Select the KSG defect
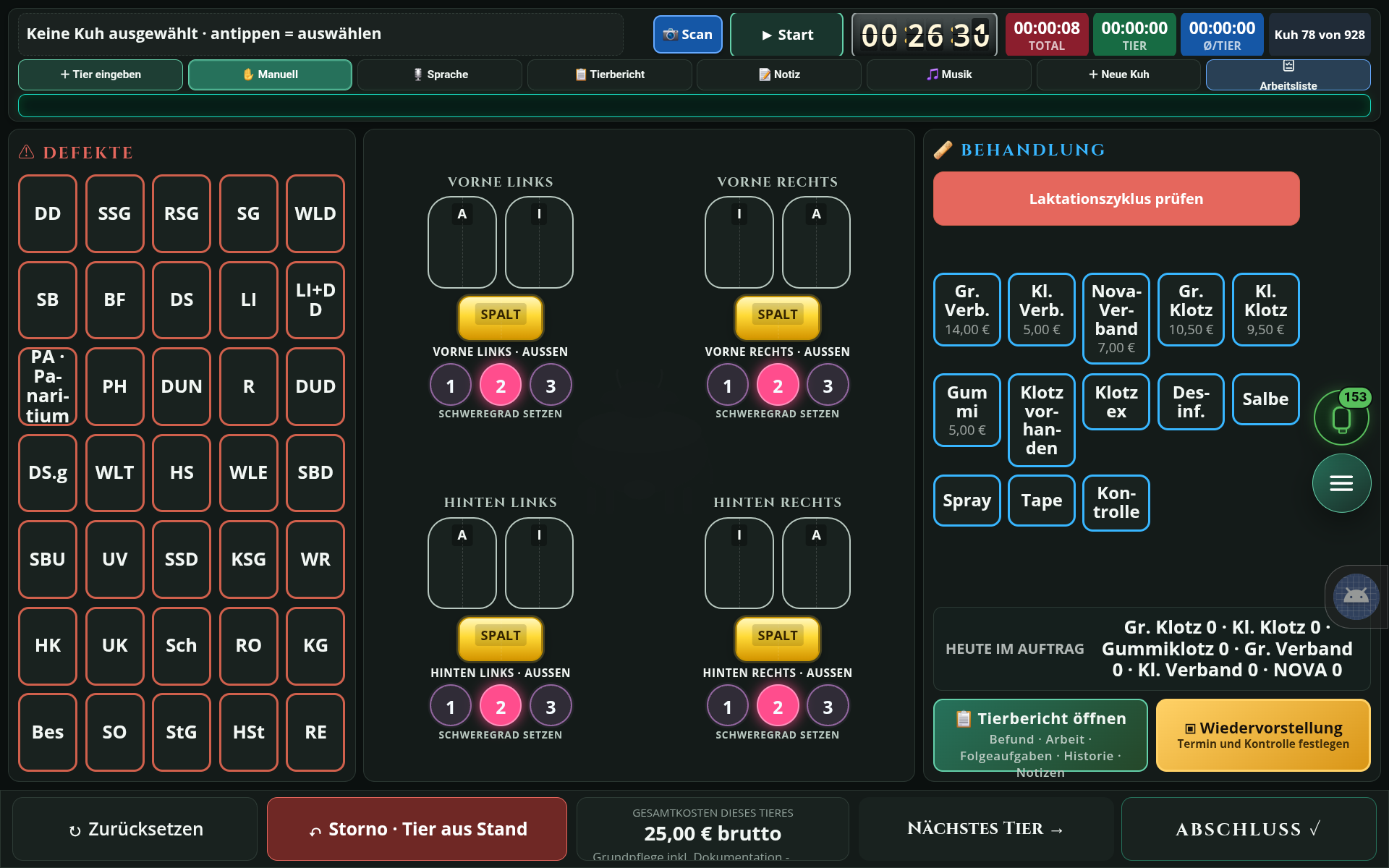The height and width of the screenshot is (868, 1389). [x=248, y=559]
